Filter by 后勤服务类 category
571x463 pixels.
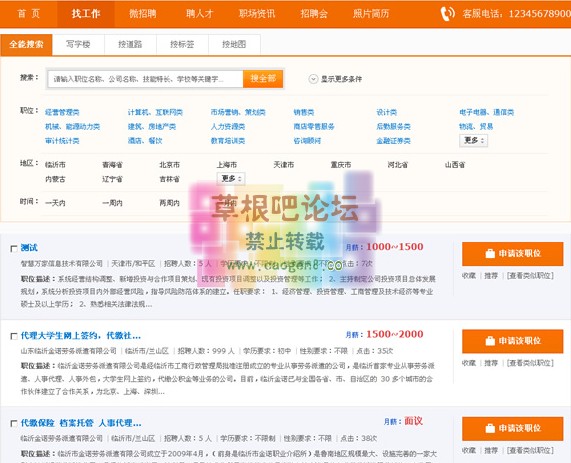[x=393, y=126]
